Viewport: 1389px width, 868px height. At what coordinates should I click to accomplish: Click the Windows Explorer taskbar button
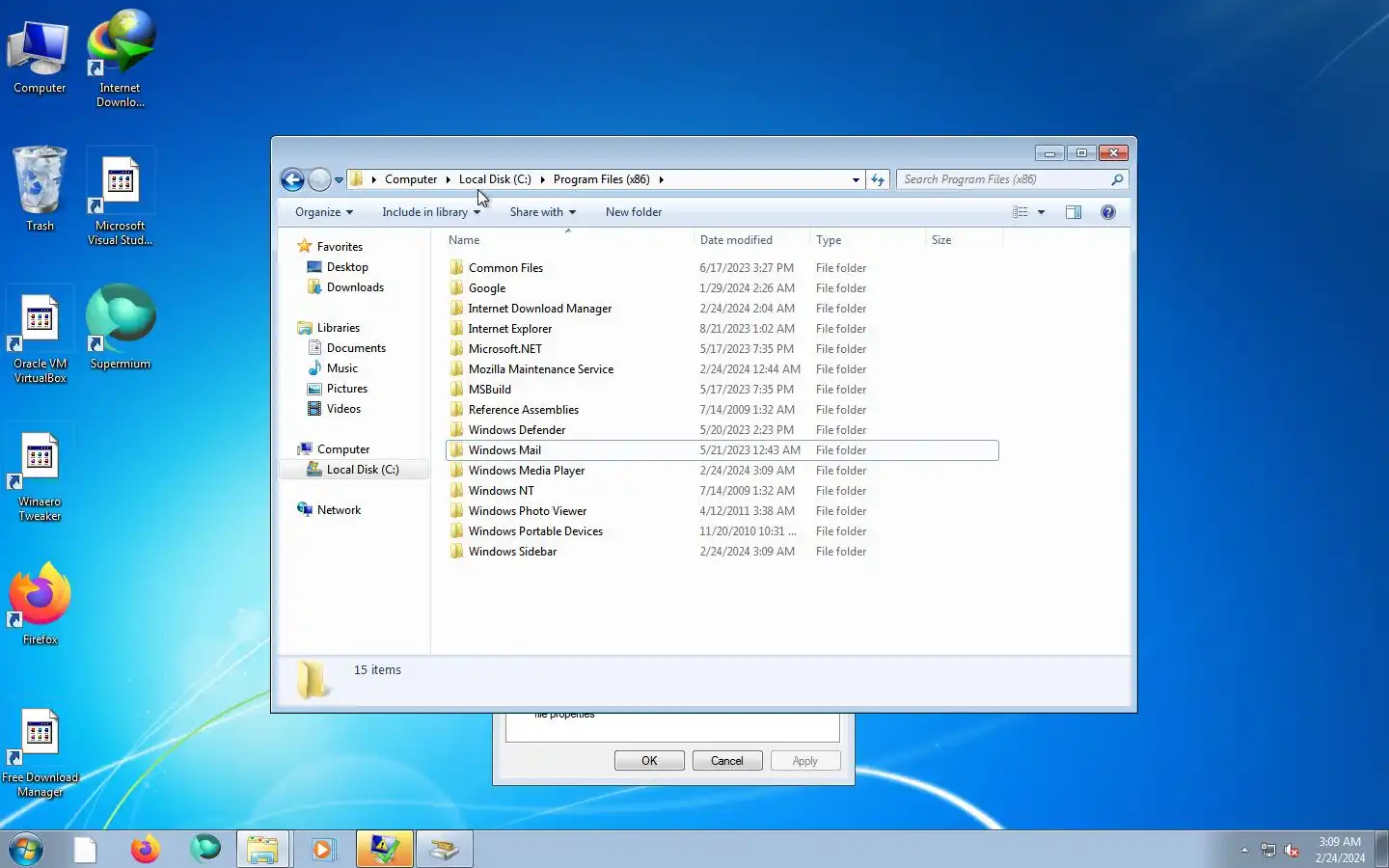coord(262,849)
